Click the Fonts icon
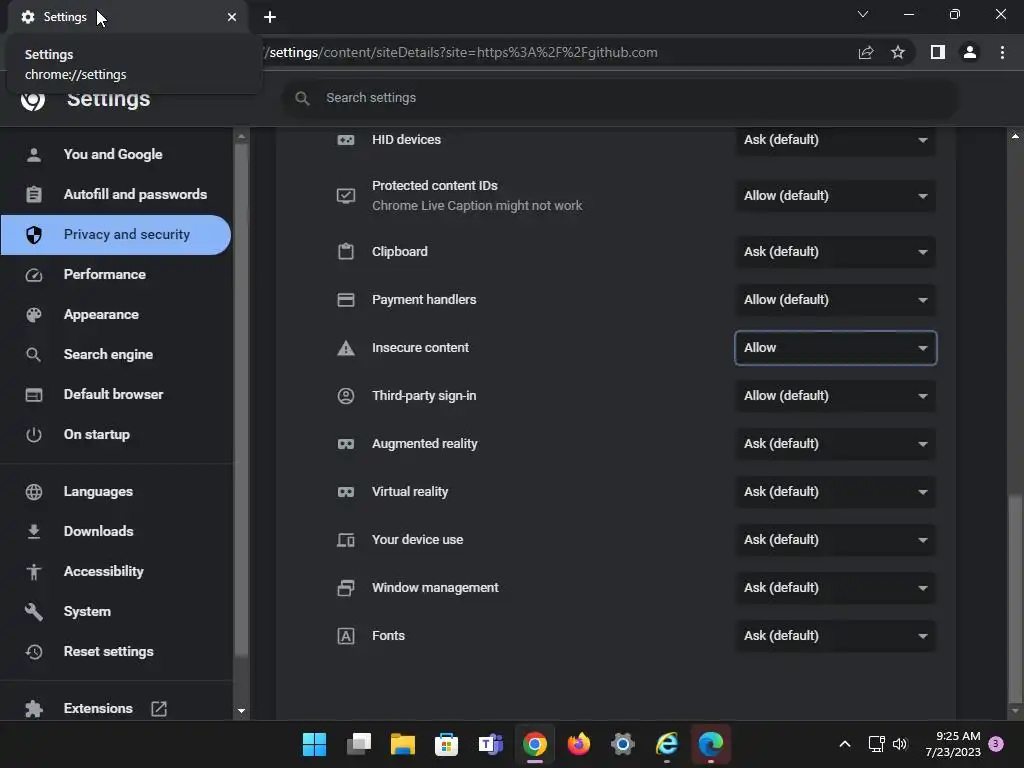Viewport: 1024px width, 768px height. point(345,636)
